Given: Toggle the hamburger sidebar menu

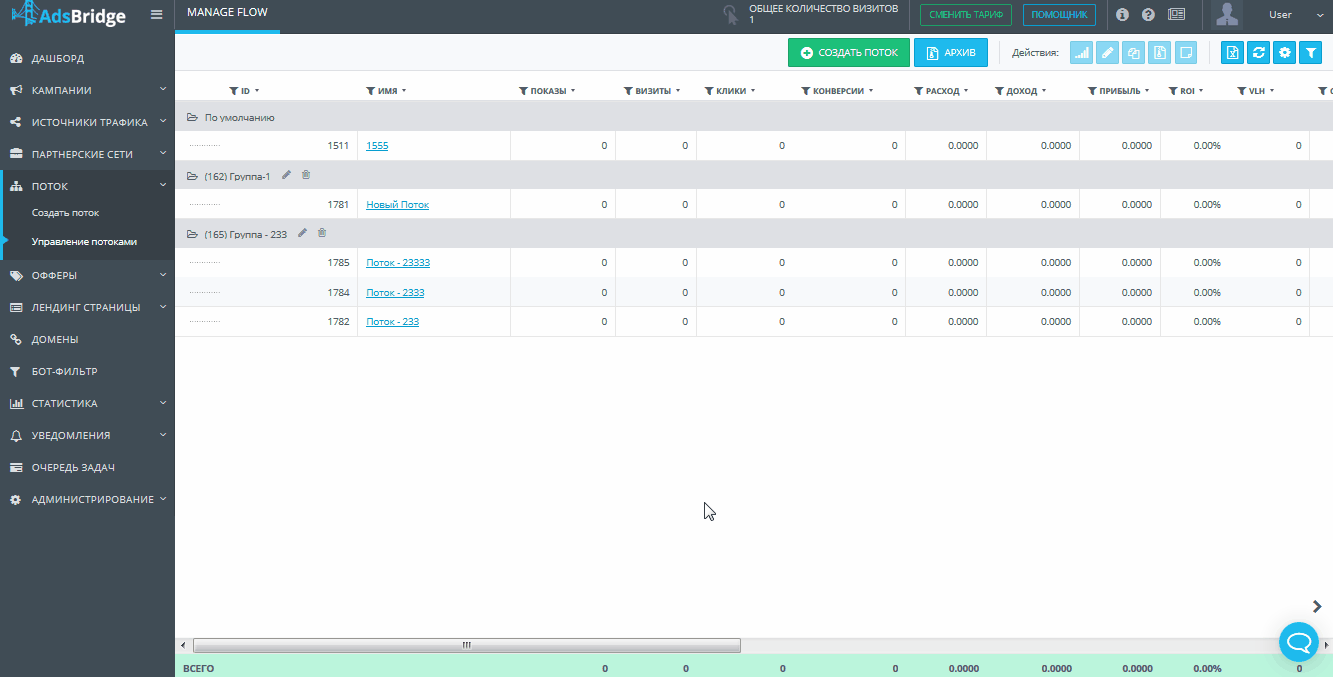Looking at the screenshot, I should click(156, 15).
